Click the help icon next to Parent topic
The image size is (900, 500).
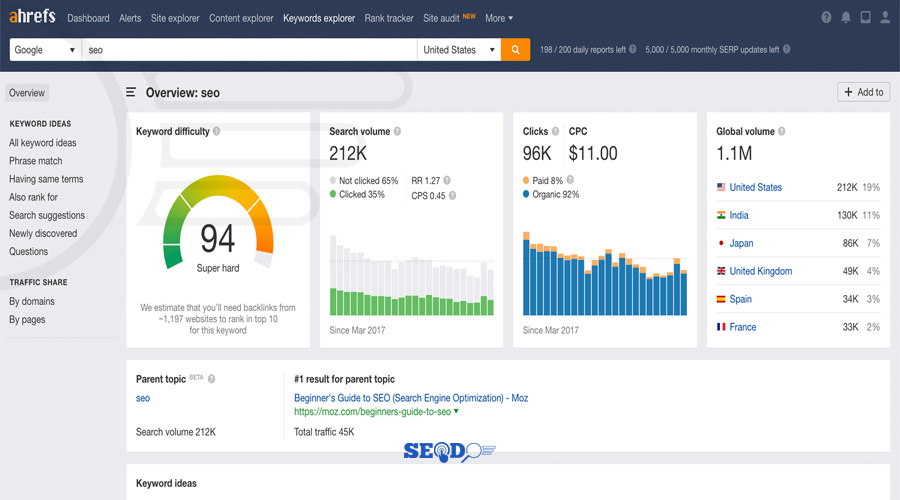(x=211, y=379)
